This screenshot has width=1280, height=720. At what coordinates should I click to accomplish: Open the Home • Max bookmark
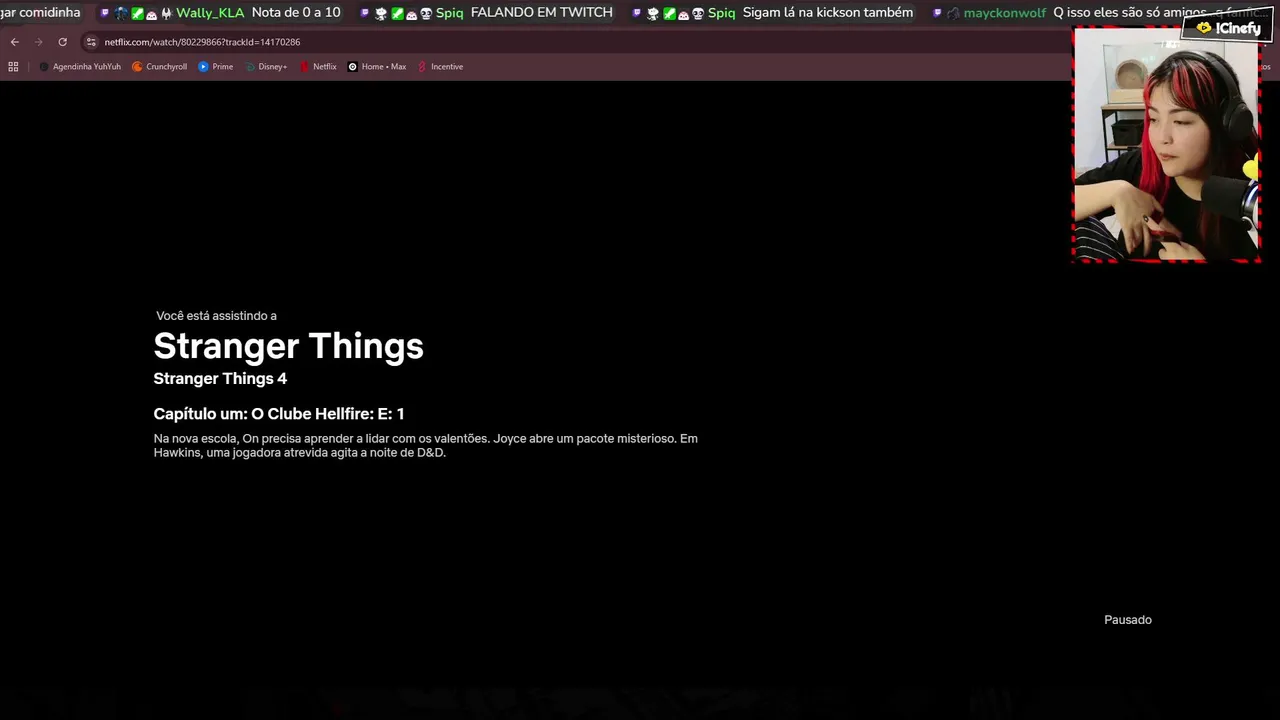[x=377, y=67]
